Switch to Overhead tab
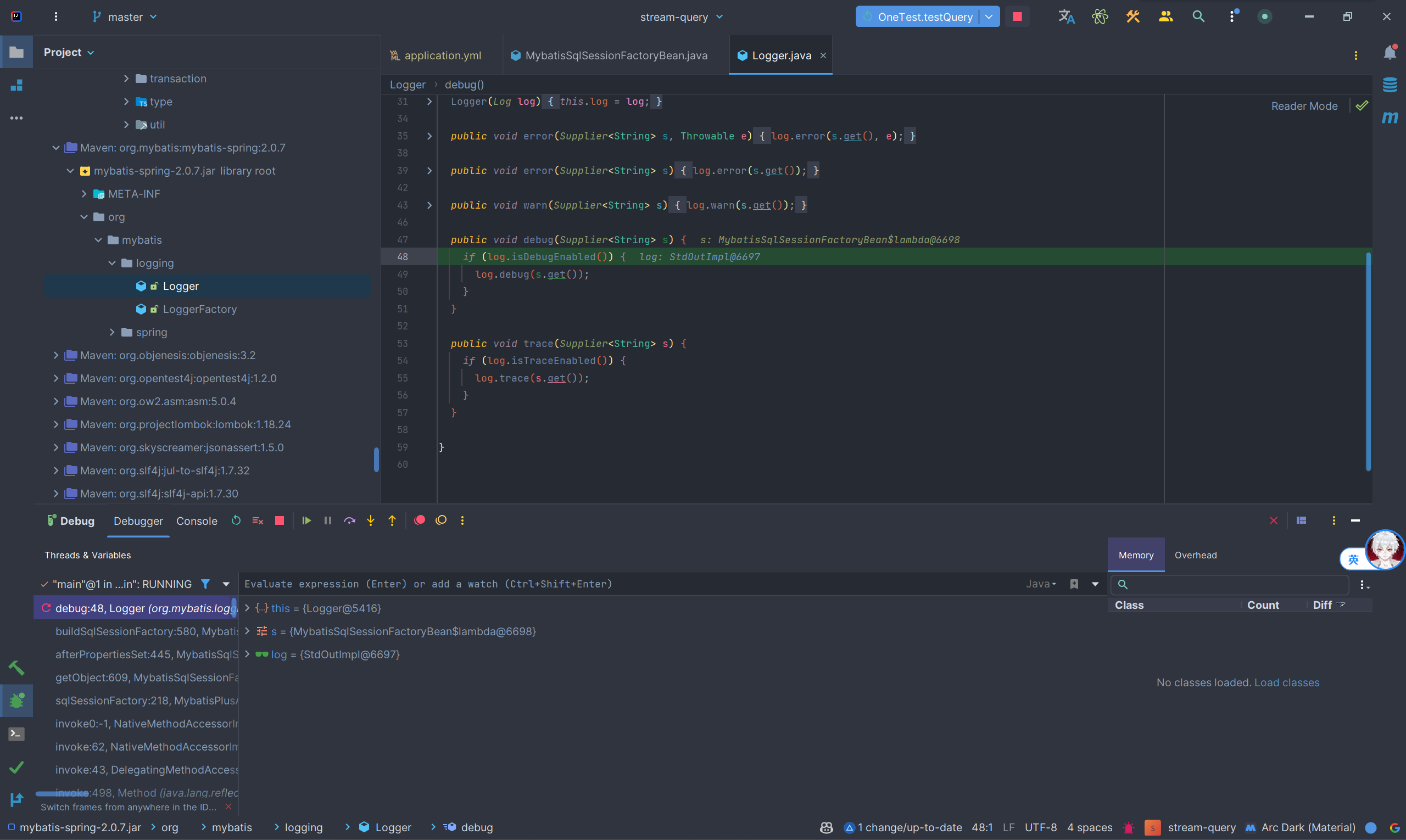The height and width of the screenshot is (840, 1406). pos(1195,555)
